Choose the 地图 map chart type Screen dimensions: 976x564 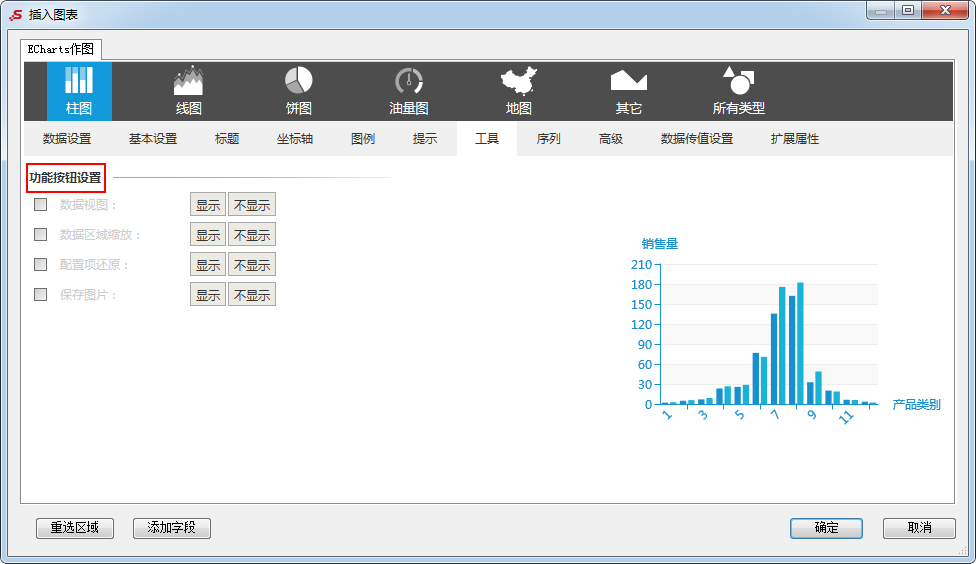[518, 91]
